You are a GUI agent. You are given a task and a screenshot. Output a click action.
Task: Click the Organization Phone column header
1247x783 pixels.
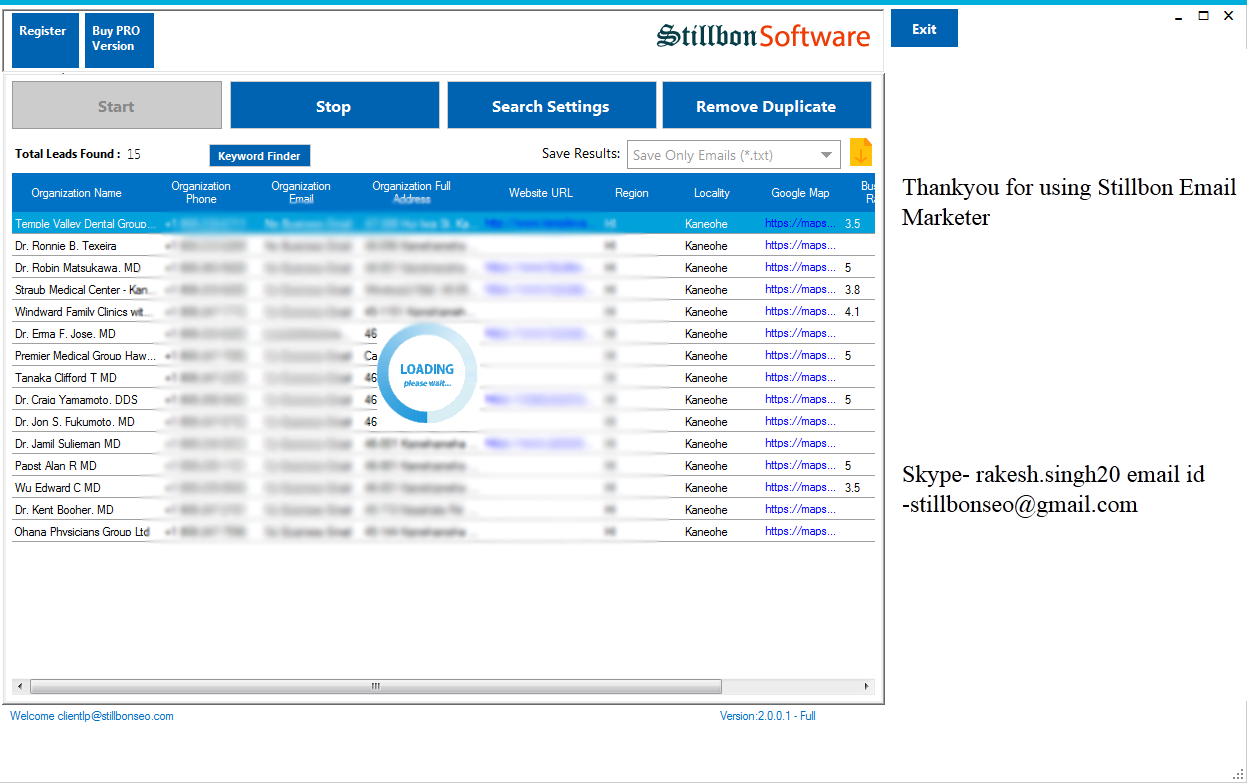tap(201, 193)
